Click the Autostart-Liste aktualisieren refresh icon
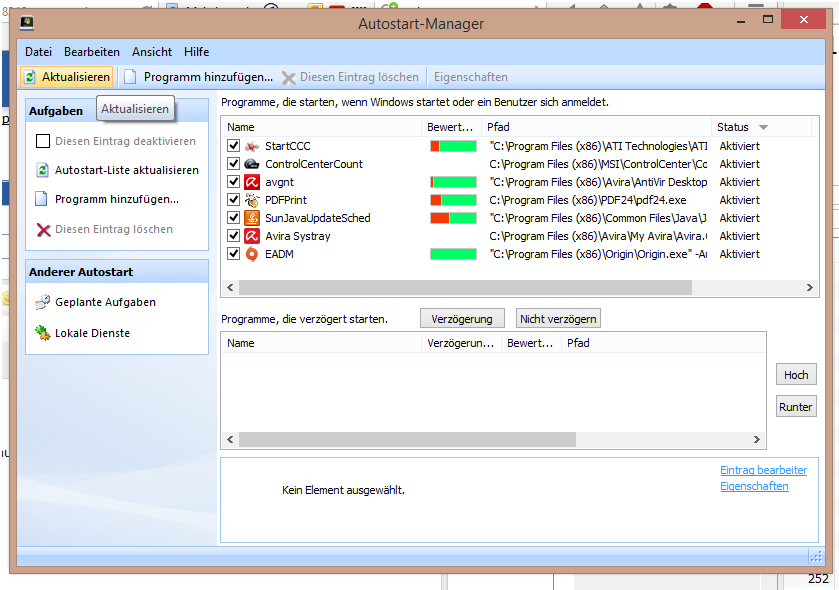This screenshot has width=839, height=590. pyautogui.click(x=42, y=170)
